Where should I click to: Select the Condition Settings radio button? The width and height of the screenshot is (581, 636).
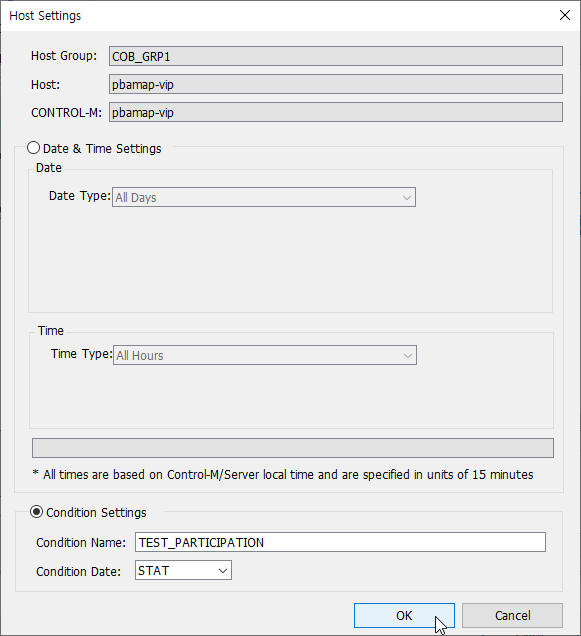36,512
